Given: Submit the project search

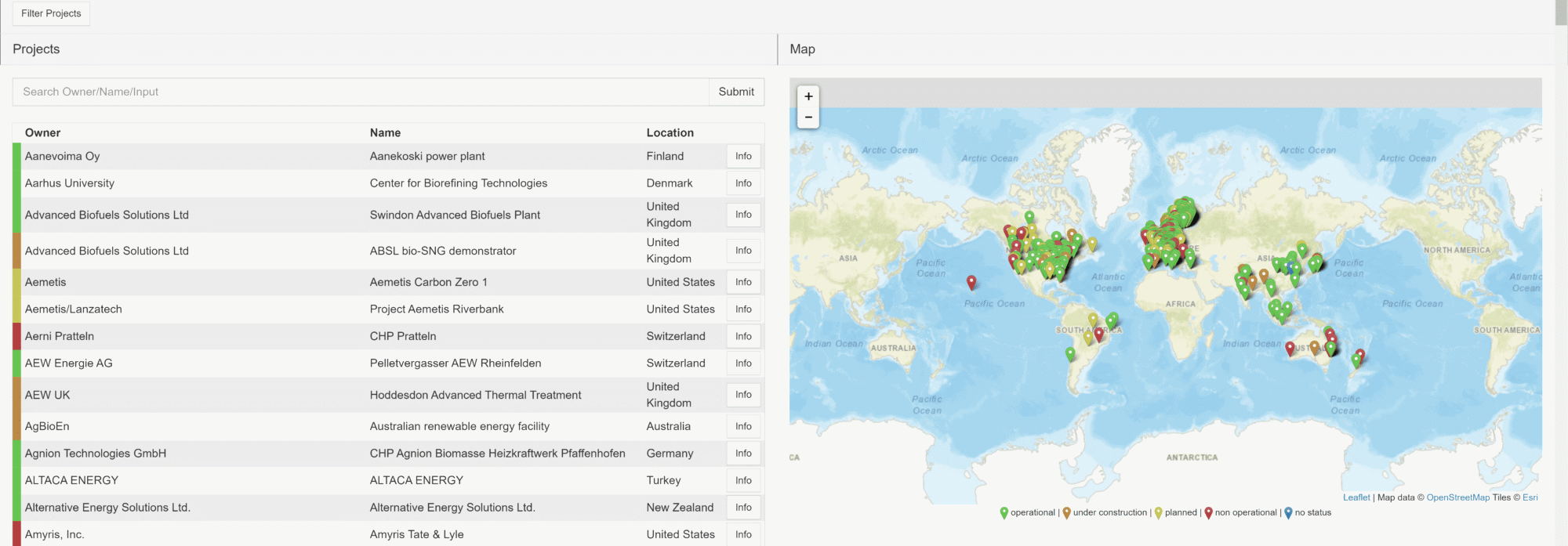Looking at the screenshot, I should (736, 92).
